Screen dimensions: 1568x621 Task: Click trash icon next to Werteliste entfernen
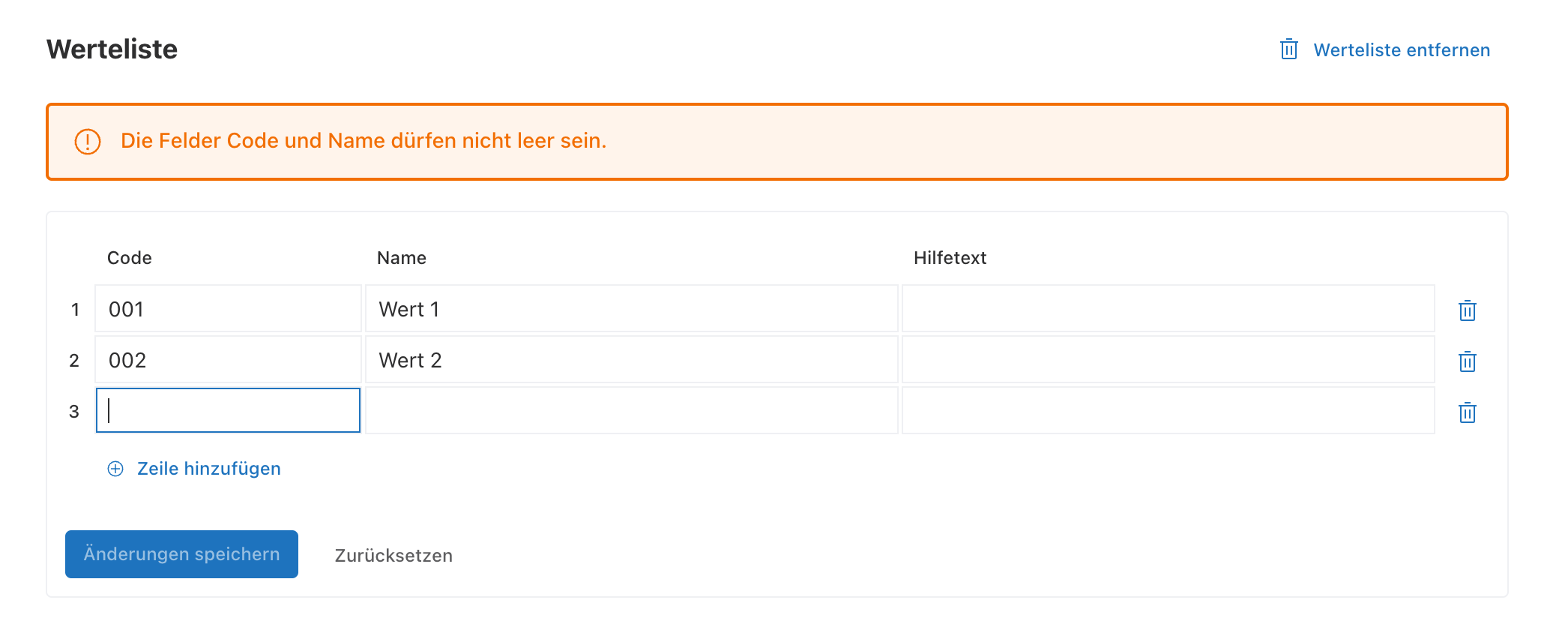click(1288, 49)
